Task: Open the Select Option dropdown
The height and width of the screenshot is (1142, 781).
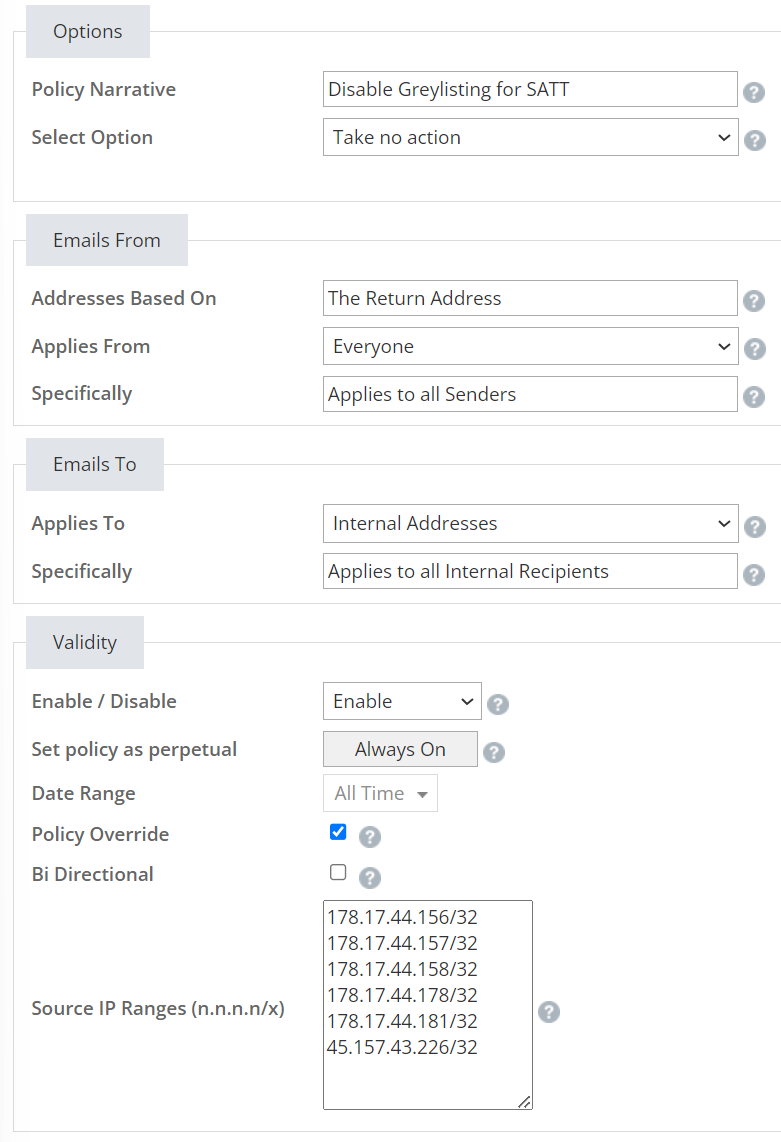Action: coord(530,137)
